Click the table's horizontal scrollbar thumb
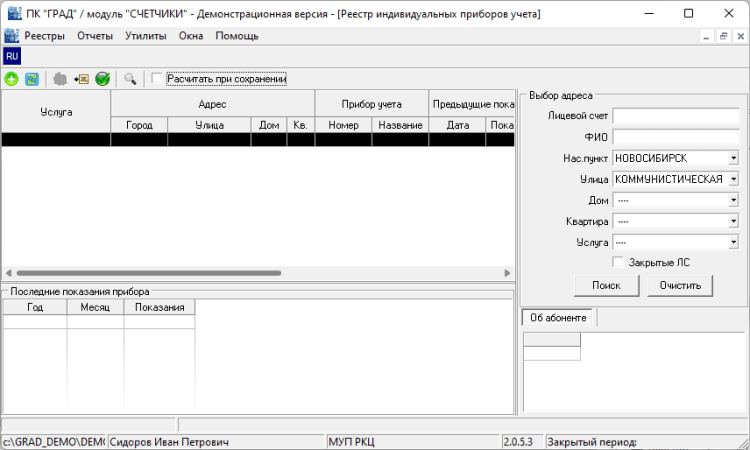 pyautogui.click(x=149, y=273)
